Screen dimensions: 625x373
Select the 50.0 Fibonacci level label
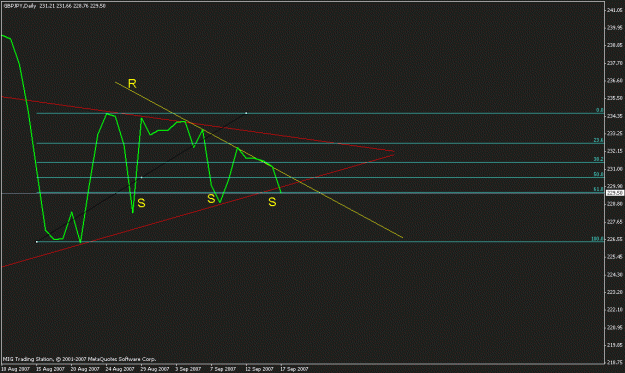(598, 174)
